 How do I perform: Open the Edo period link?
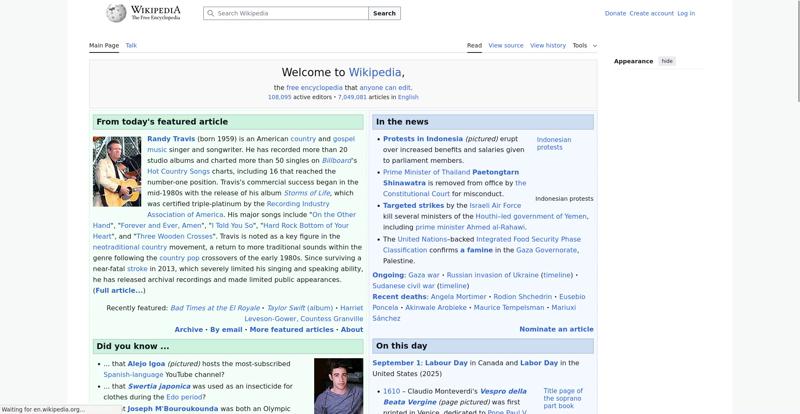tap(184, 397)
